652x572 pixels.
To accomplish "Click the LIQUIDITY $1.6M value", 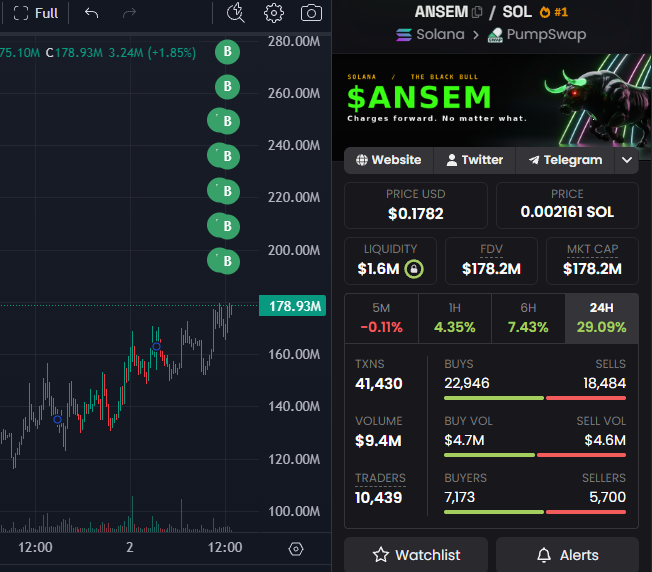I will [x=378, y=269].
